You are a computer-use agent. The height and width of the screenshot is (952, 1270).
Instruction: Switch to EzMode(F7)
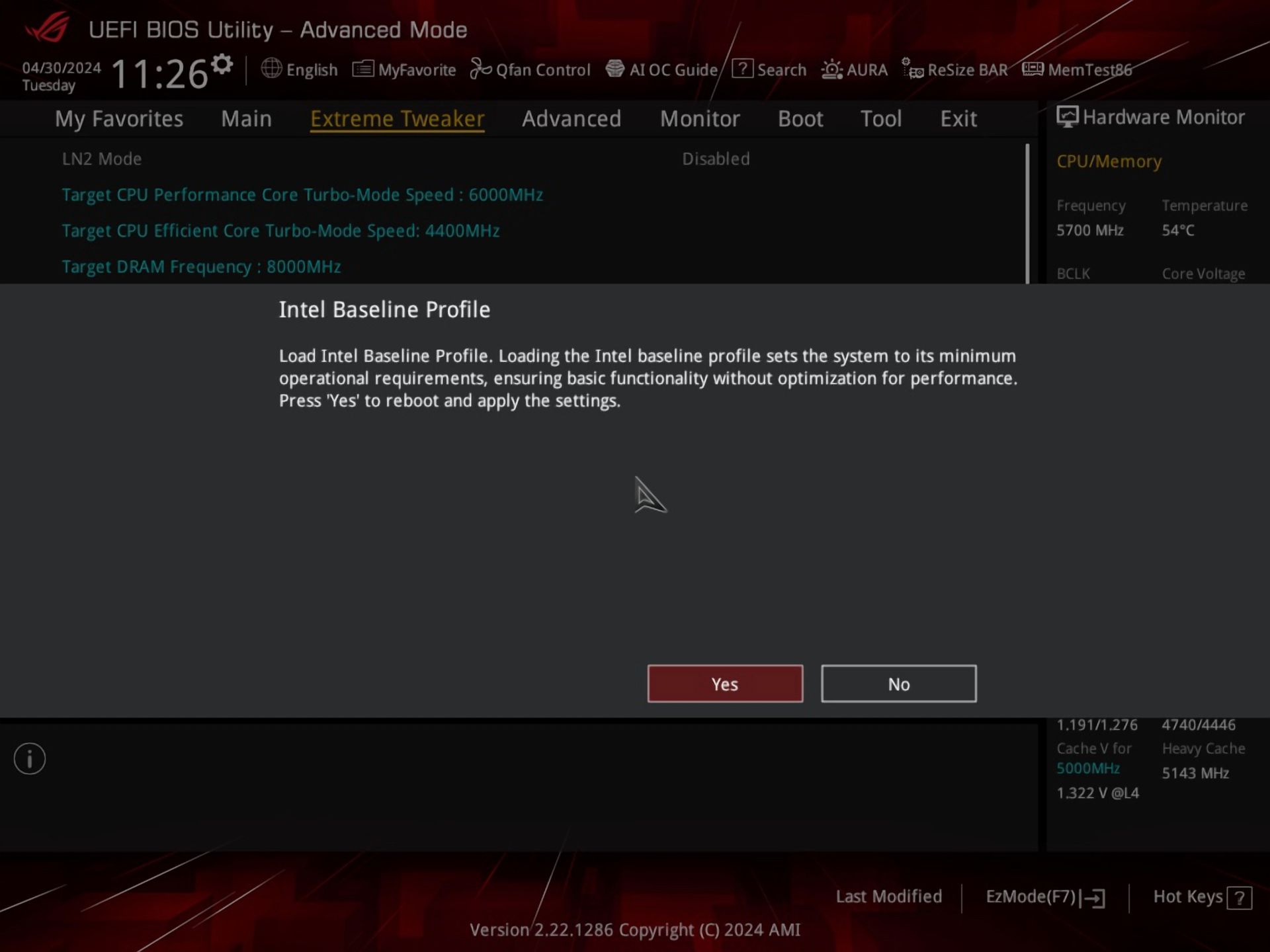pos(1044,897)
